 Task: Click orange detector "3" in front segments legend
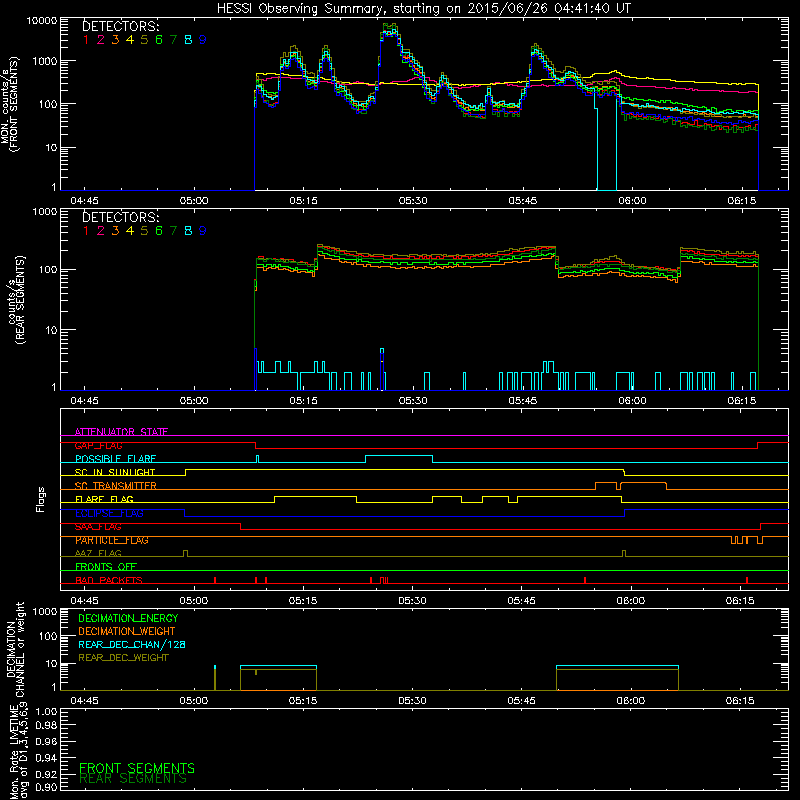[115, 40]
